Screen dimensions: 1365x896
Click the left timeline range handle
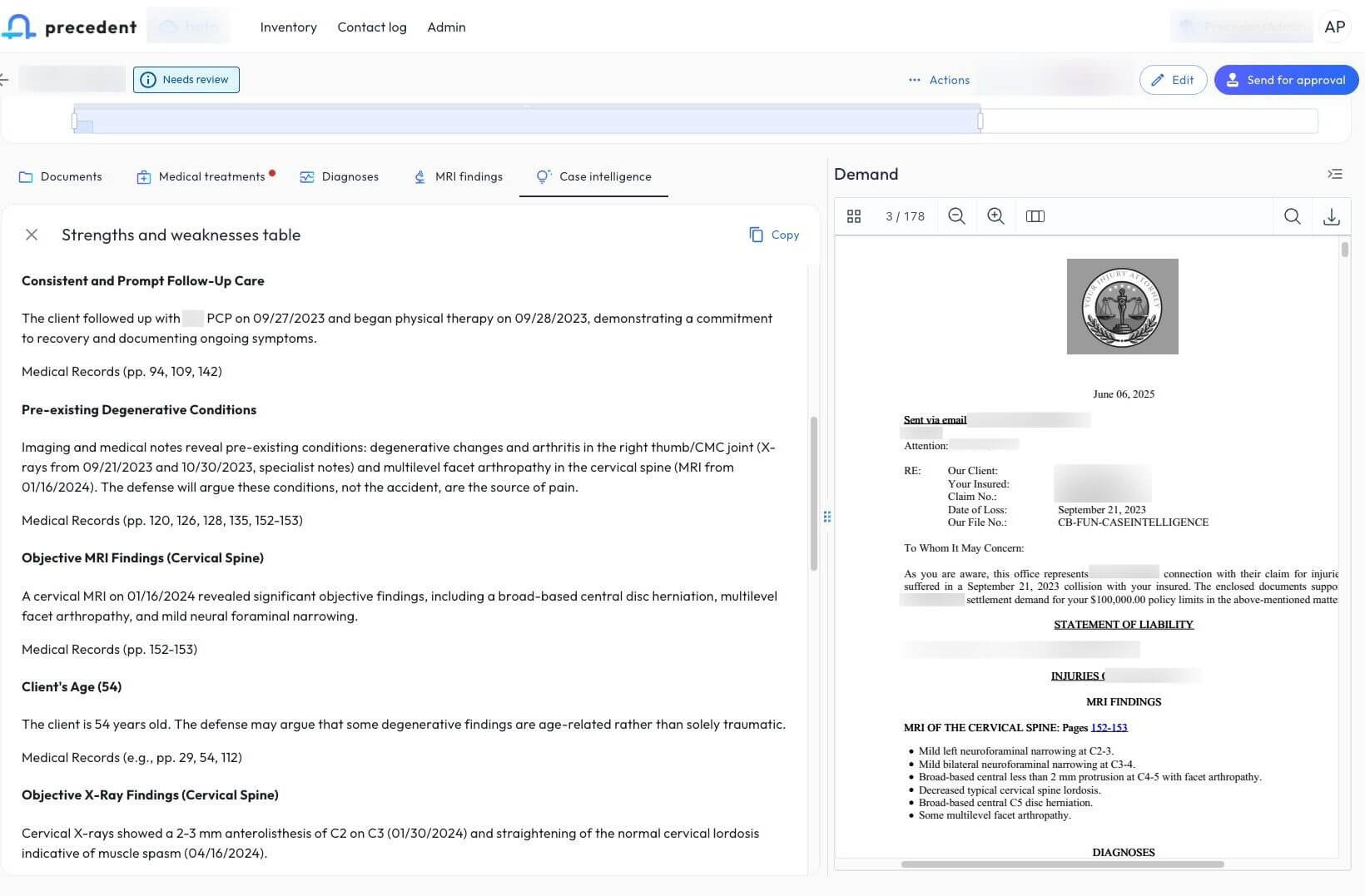pyautogui.click(x=74, y=121)
